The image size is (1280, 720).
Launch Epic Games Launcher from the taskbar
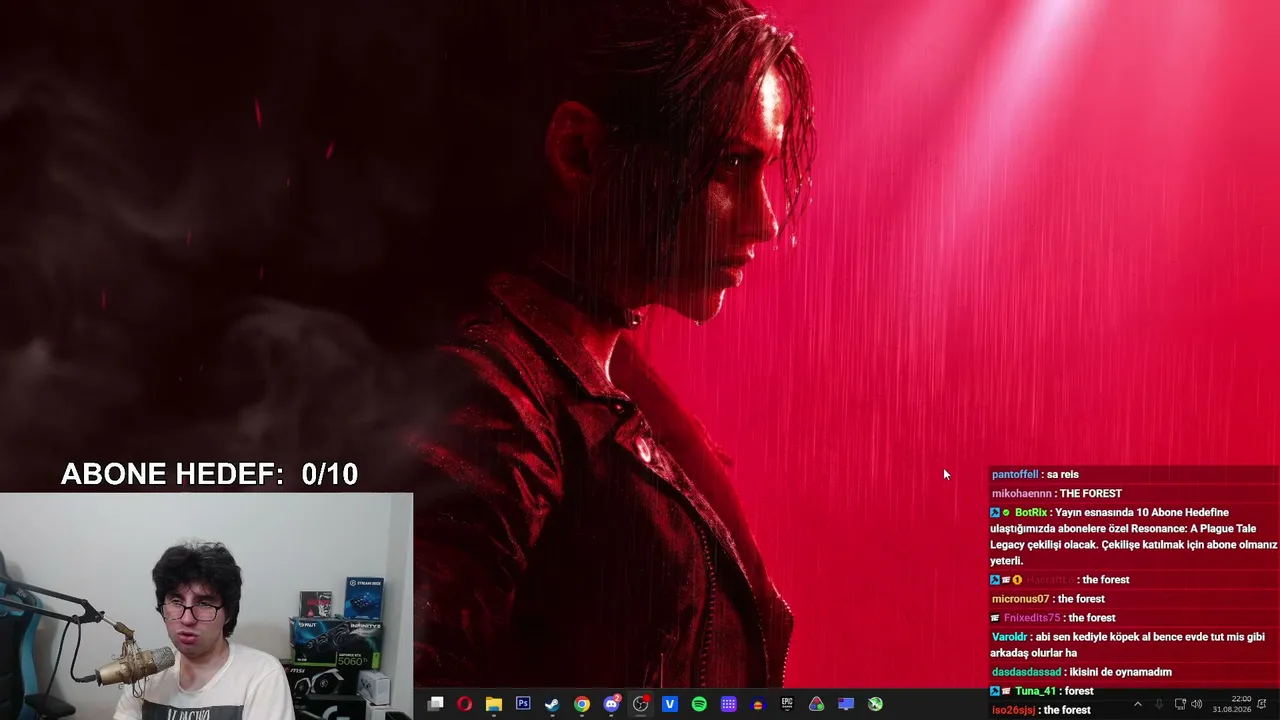pyautogui.click(x=787, y=704)
